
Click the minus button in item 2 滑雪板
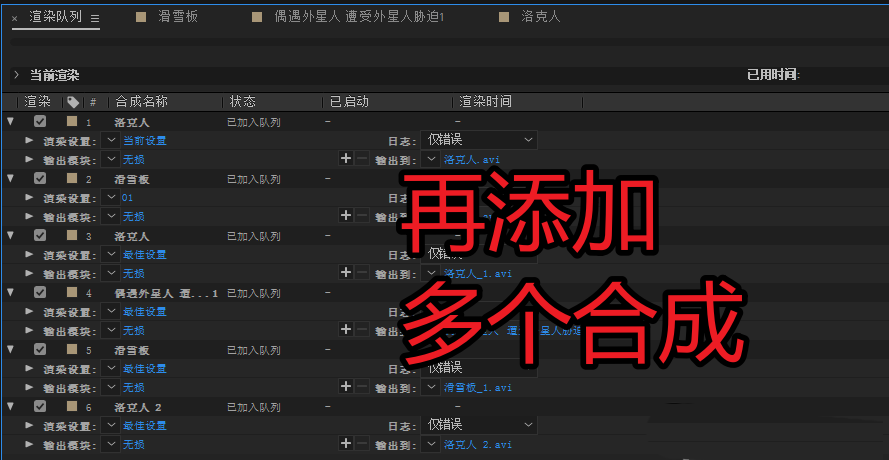point(362,216)
